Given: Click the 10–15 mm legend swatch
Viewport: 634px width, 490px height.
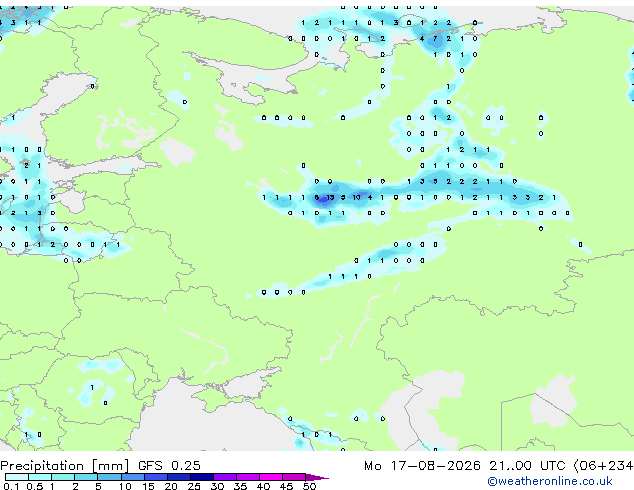Looking at the screenshot, I should pyautogui.click(x=132, y=477).
